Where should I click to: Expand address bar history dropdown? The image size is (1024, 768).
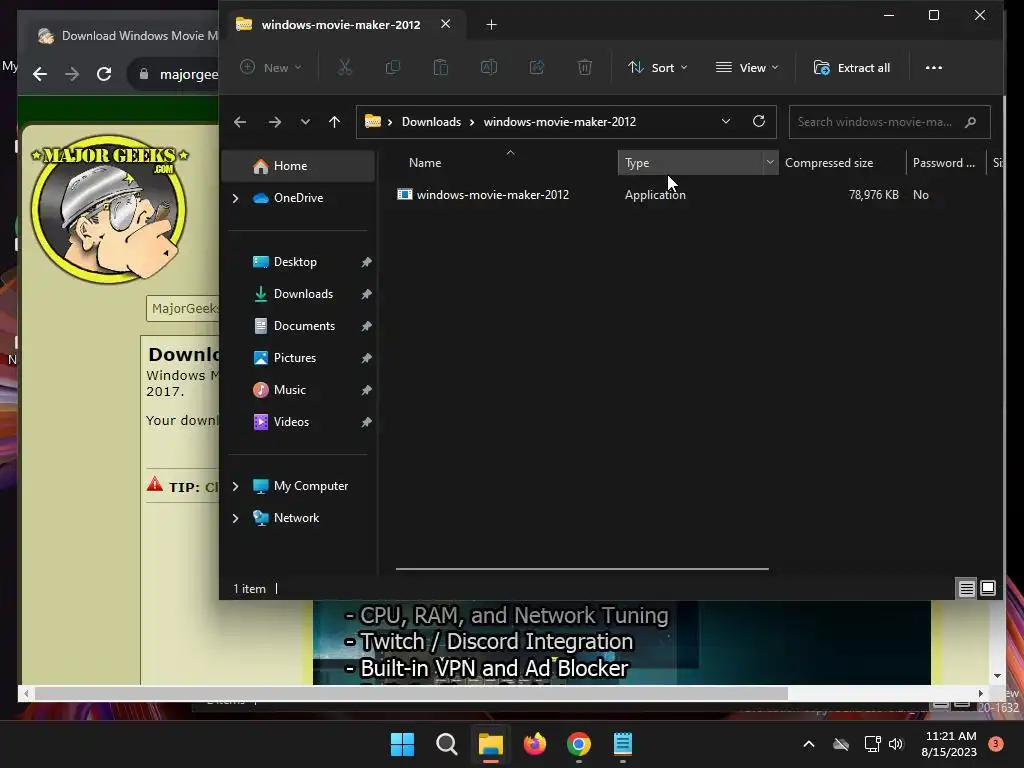click(726, 121)
